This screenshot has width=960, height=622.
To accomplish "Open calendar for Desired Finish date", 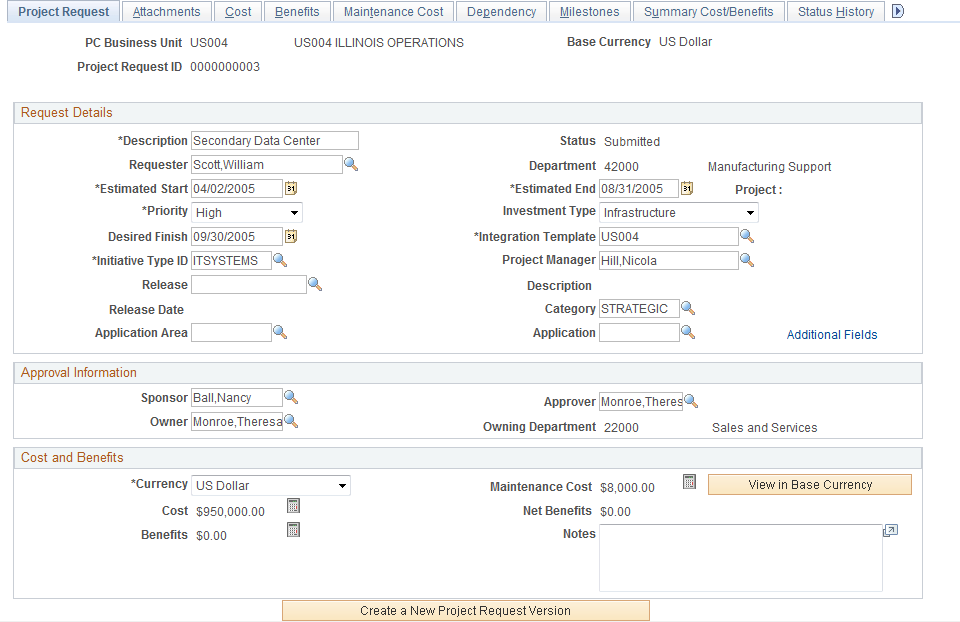I will point(291,236).
